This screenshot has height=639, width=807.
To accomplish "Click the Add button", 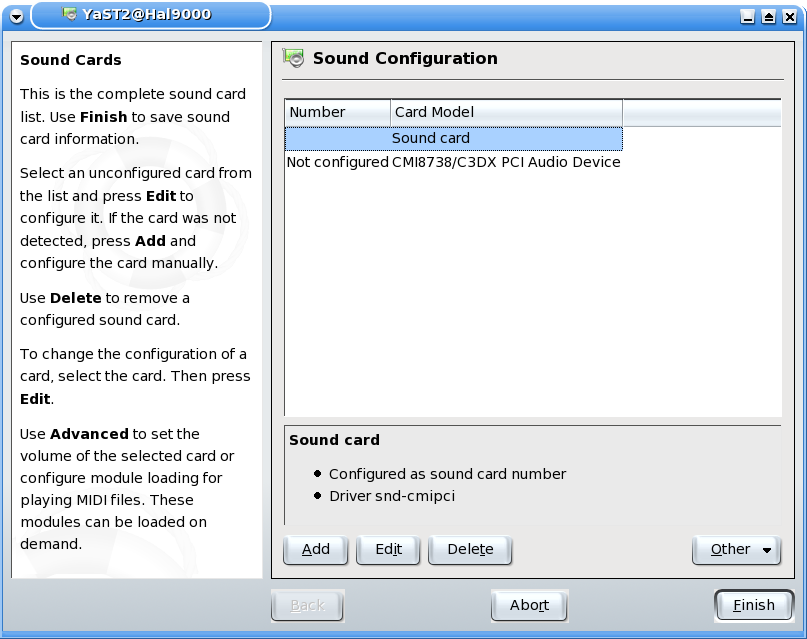I will coord(315,549).
